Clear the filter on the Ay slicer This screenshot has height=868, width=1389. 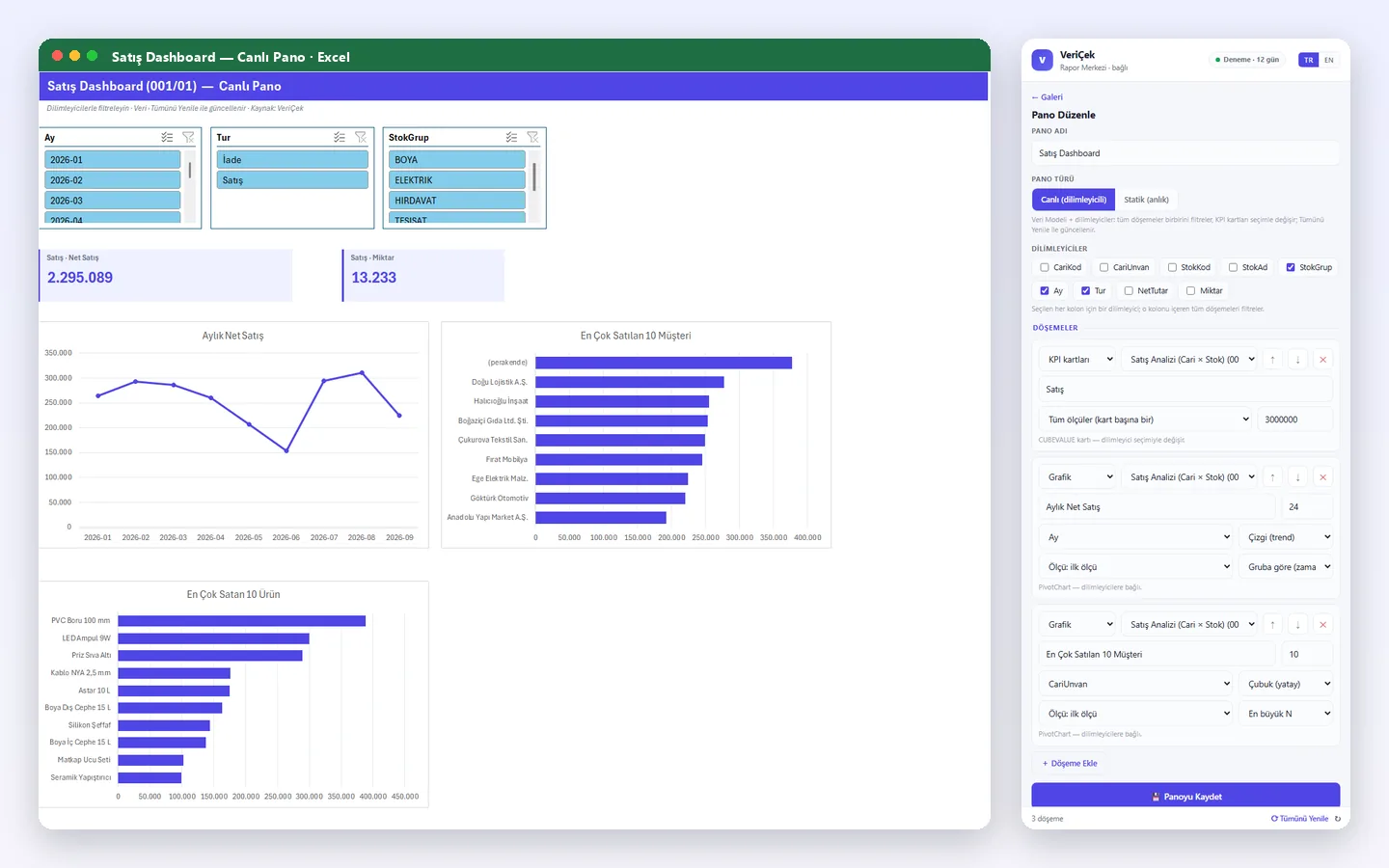[188, 137]
